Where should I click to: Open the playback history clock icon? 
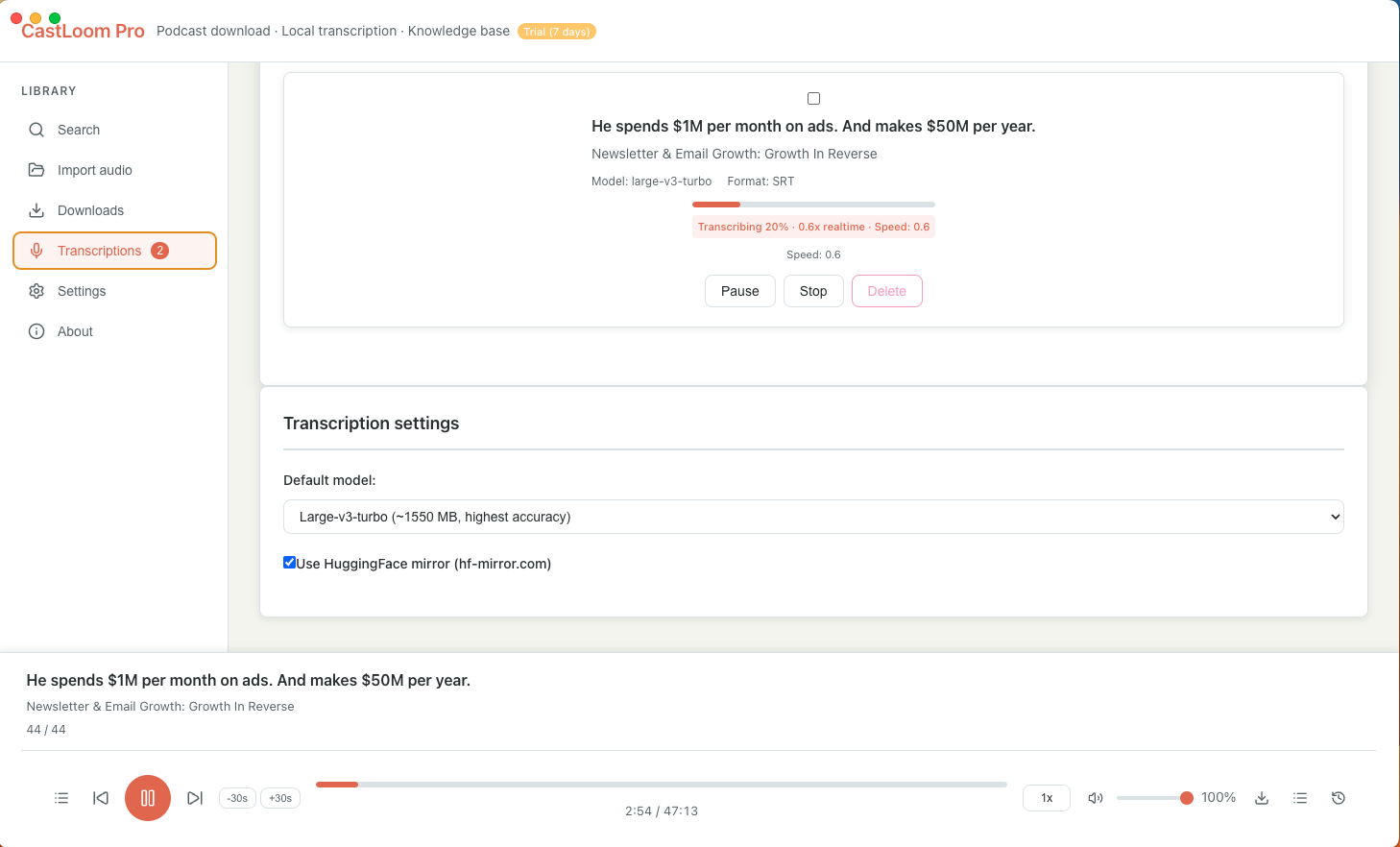(1338, 797)
